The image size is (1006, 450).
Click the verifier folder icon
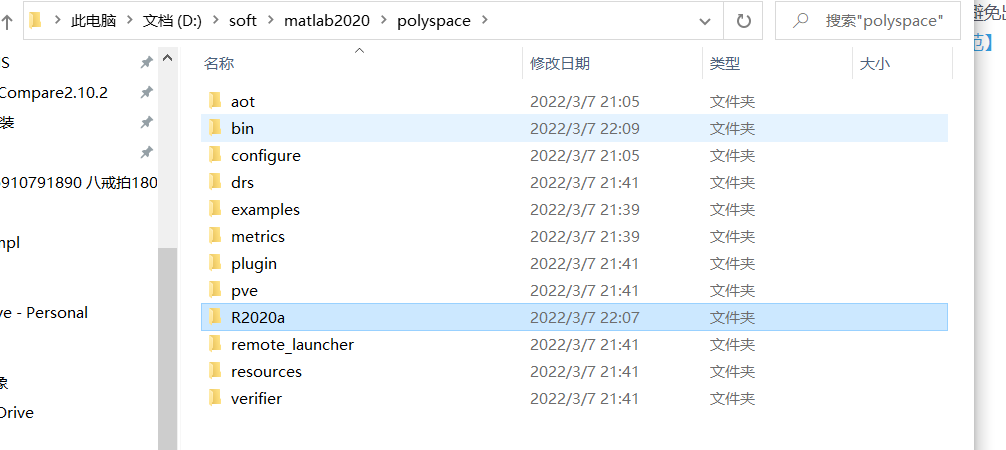pos(215,397)
